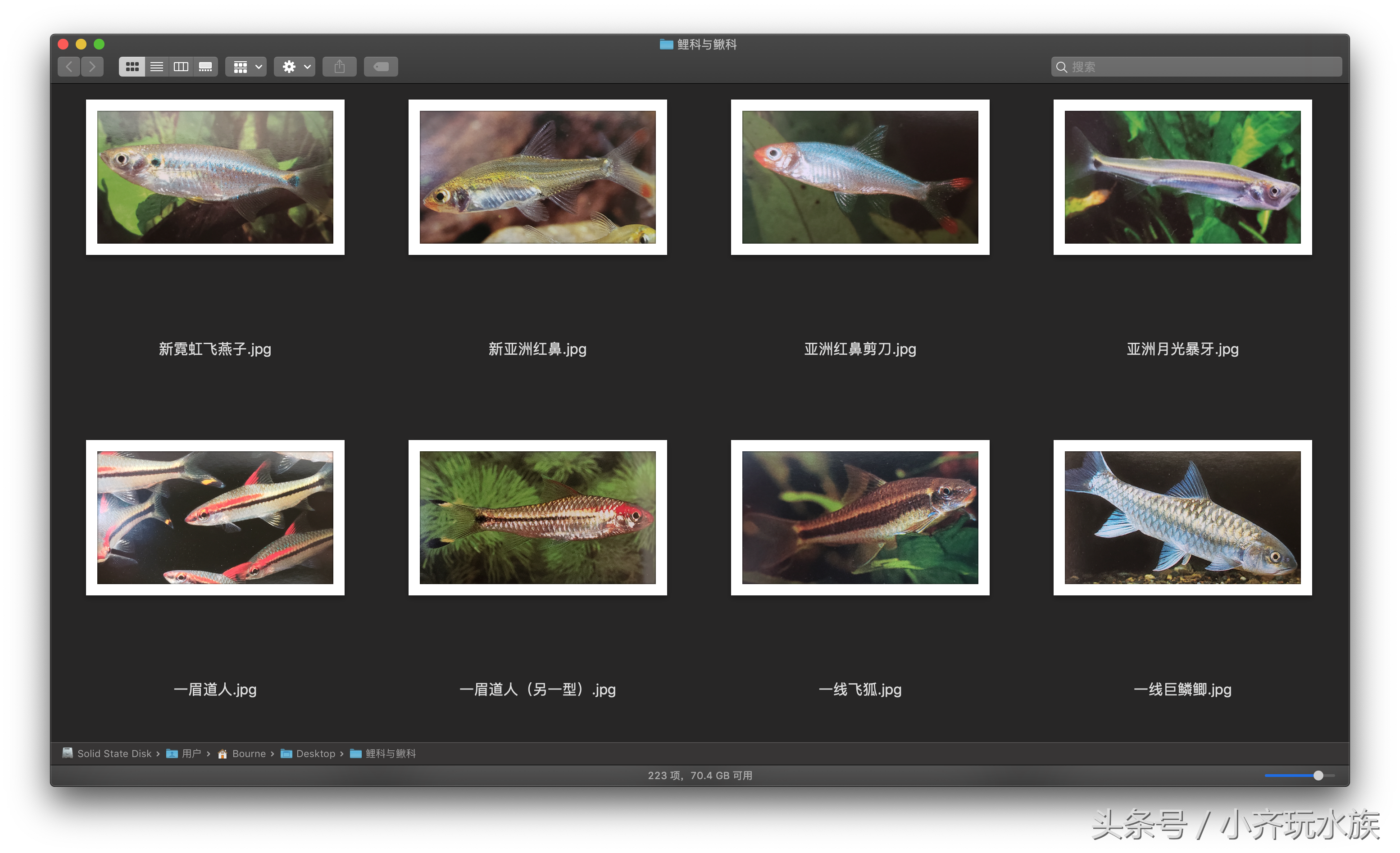Select the 新亚洲红鼻 thumbnail image

pos(537,177)
